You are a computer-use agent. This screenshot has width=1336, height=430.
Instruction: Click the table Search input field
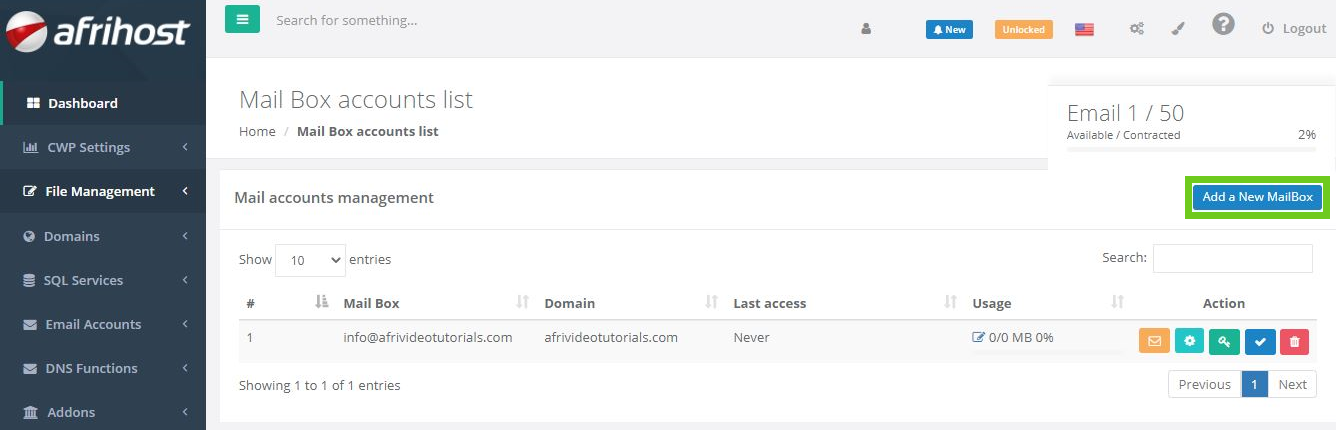point(1232,258)
